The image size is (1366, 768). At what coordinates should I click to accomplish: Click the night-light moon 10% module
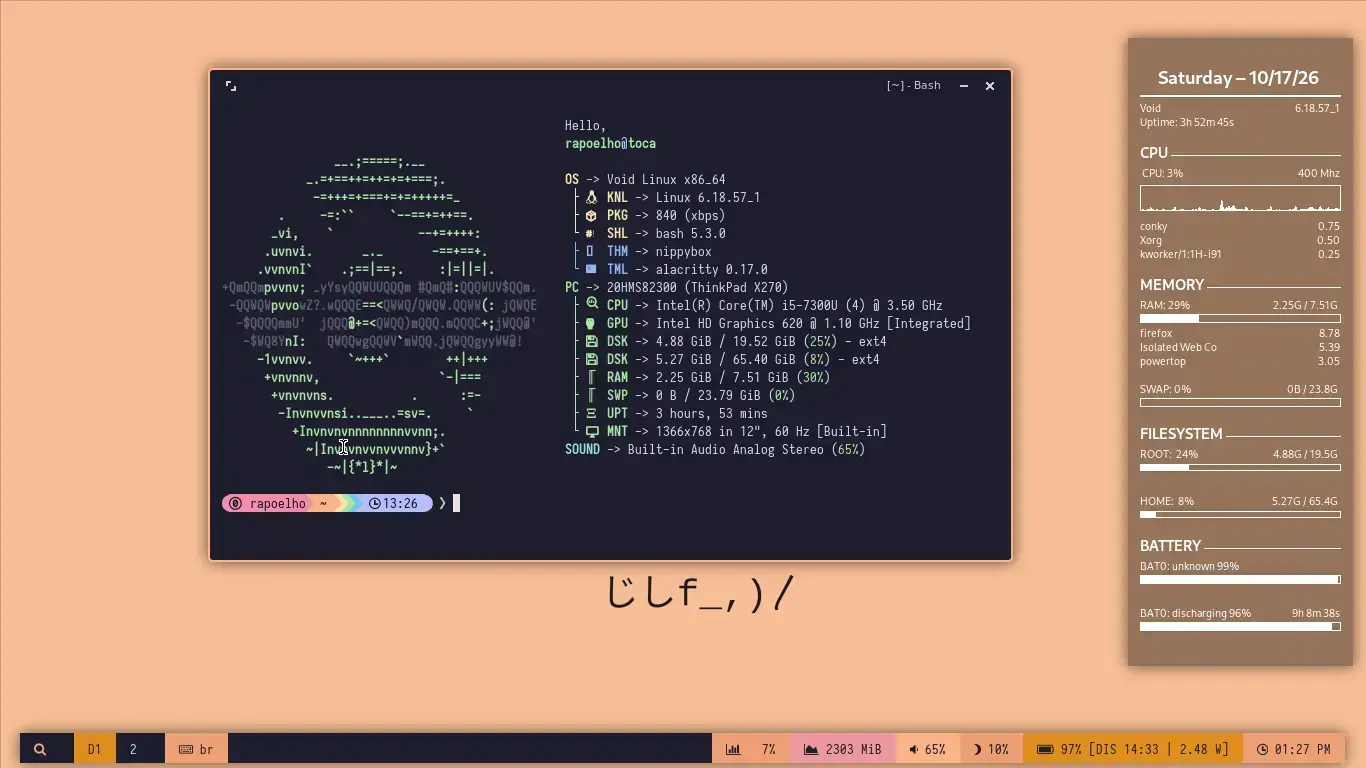991,749
